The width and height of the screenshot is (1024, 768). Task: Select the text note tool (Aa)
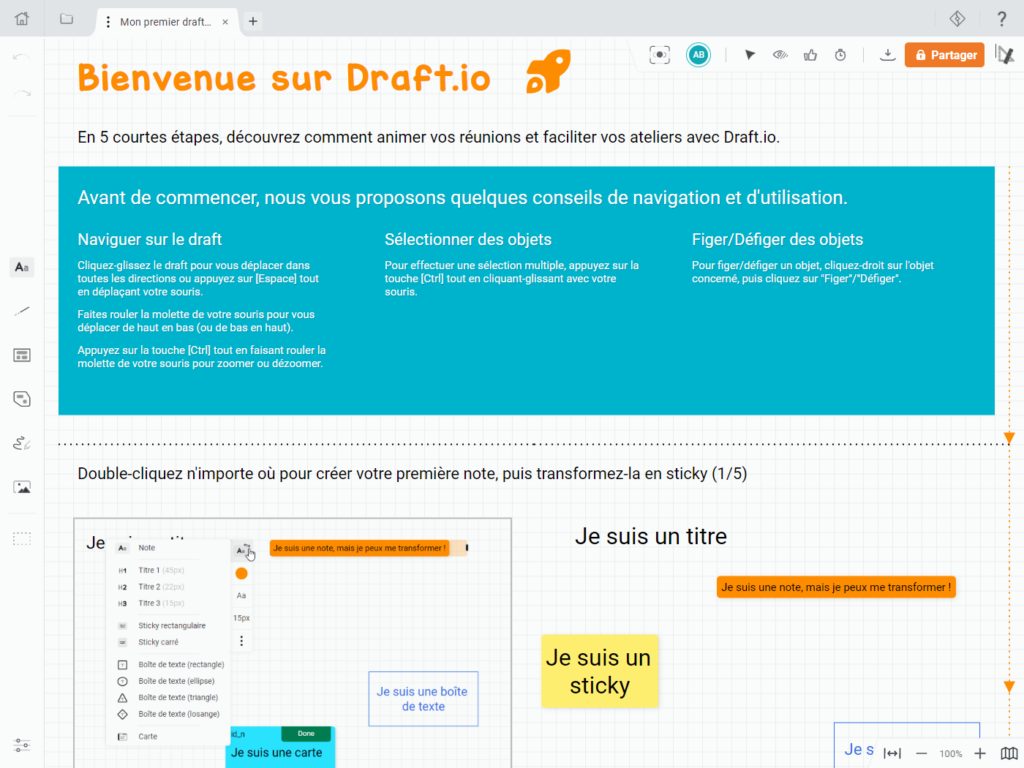[x=22, y=267]
